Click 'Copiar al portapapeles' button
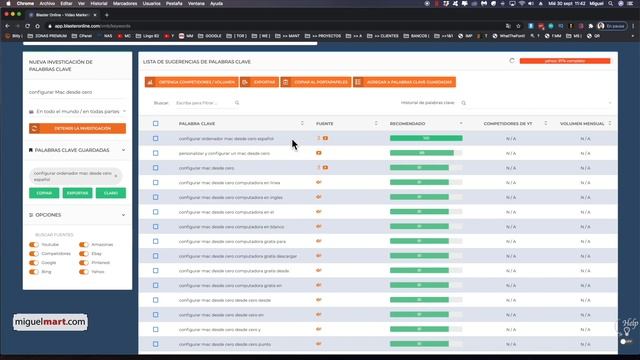The width and height of the screenshot is (640, 360). 316,82
